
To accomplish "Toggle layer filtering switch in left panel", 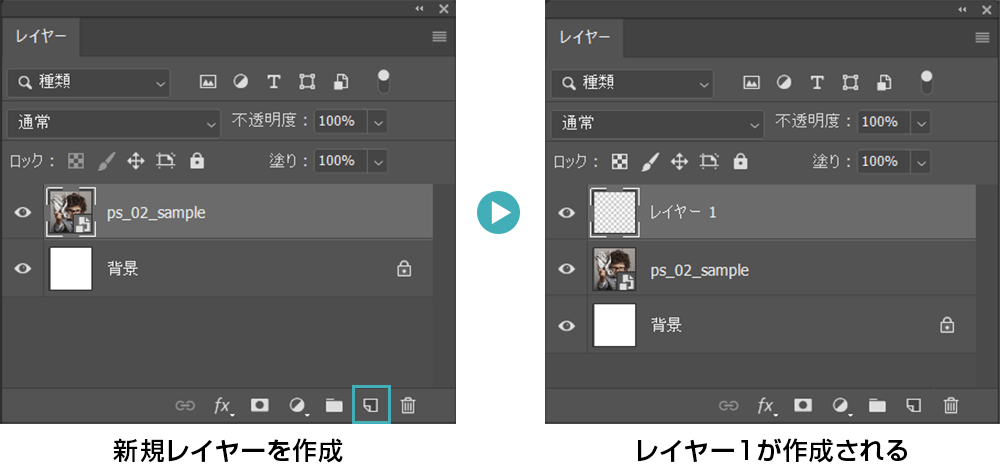I will click(383, 81).
